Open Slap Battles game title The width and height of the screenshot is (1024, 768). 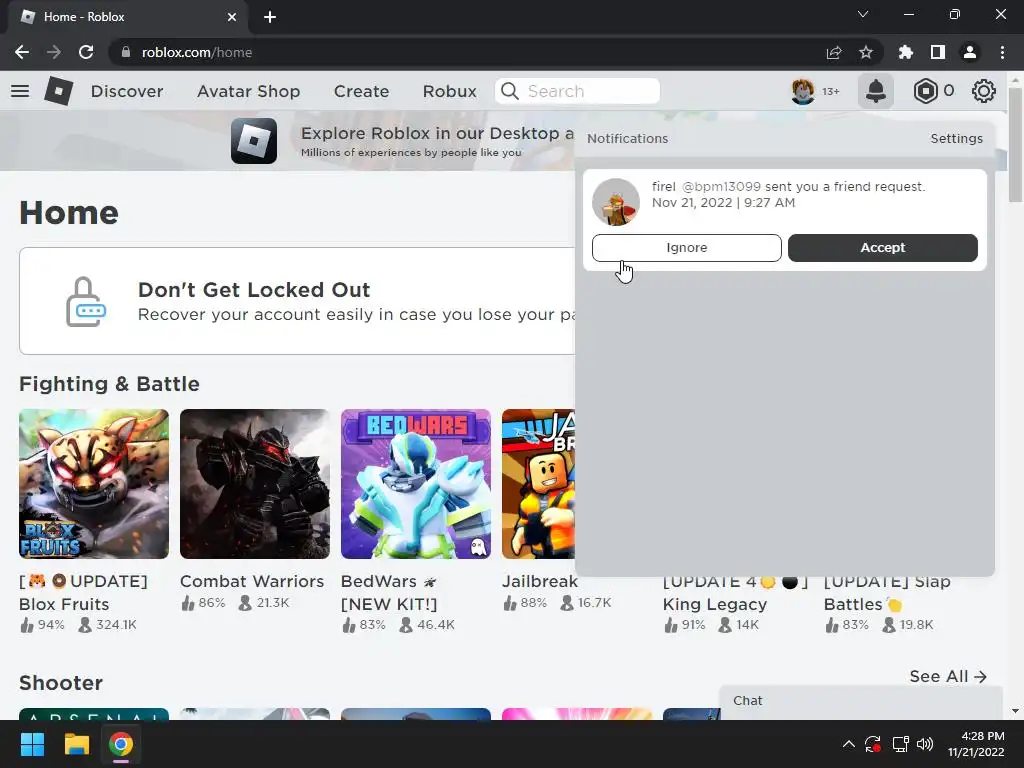coord(887,593)
